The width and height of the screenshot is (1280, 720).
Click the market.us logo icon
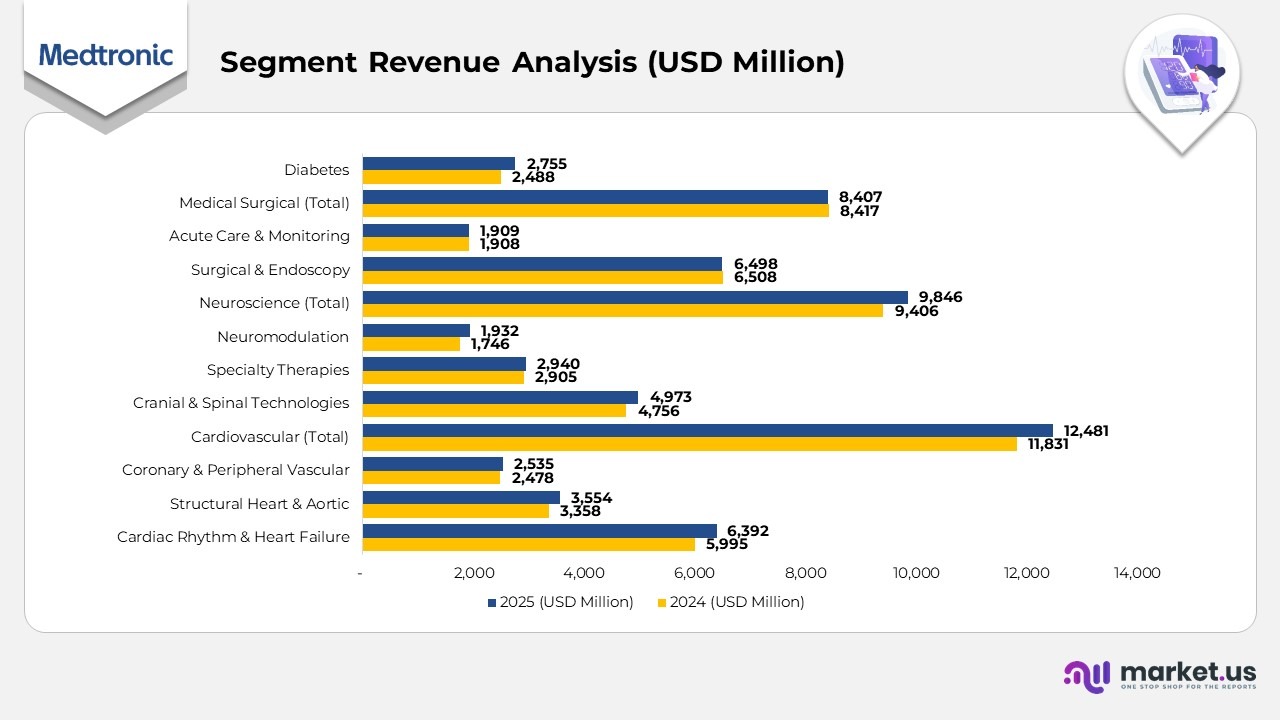[1087, 676]
